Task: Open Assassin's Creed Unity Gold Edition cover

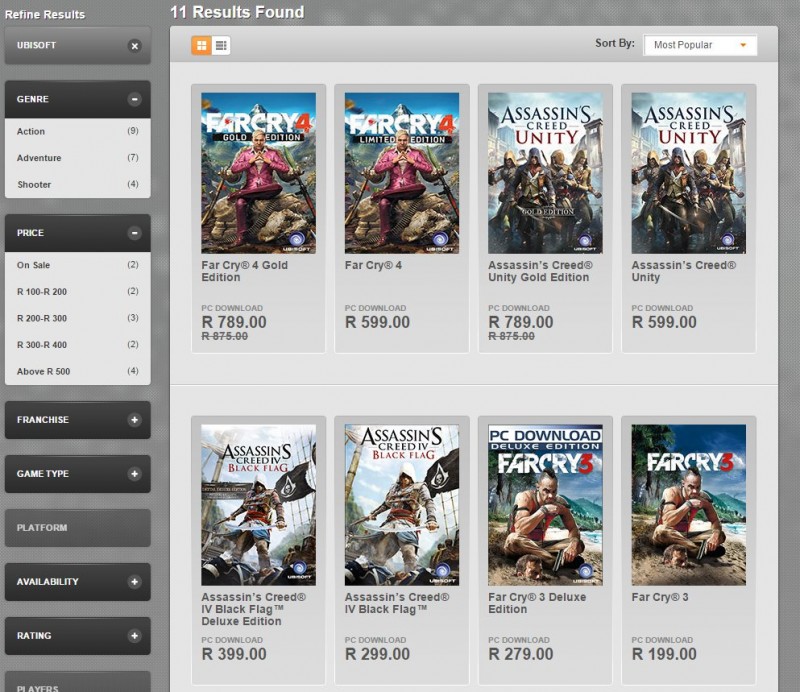Action: (545, 173)
